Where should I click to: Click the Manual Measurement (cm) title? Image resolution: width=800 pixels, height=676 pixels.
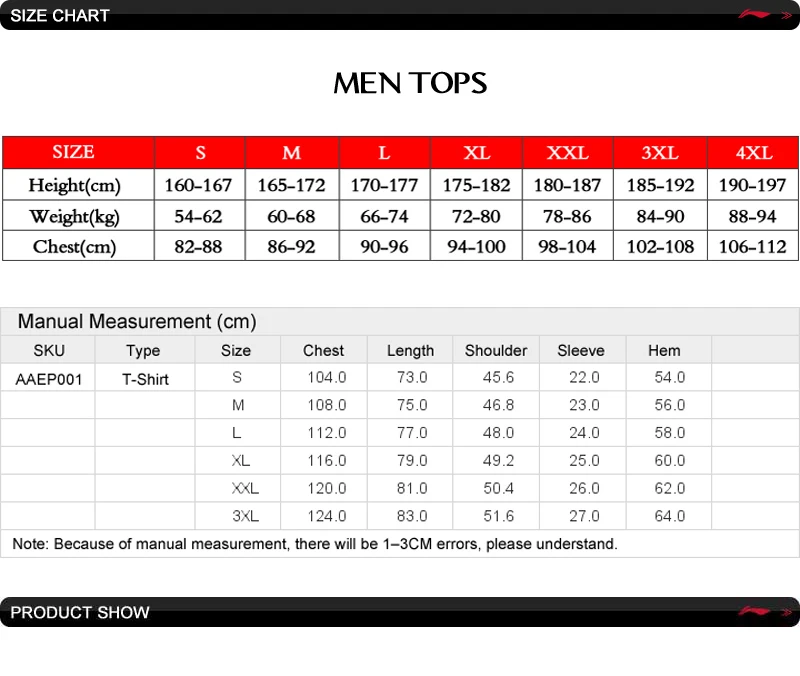pyautogui.click(x=137, y=321)
